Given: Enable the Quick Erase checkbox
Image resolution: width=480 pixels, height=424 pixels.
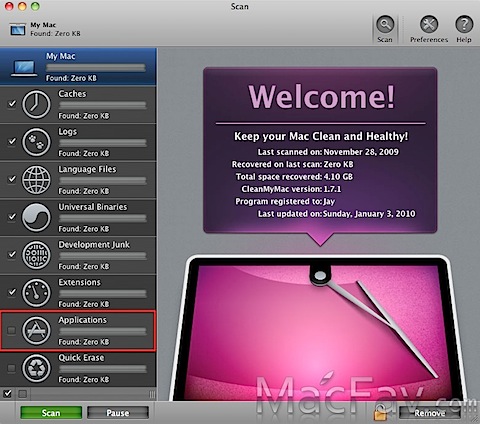Looking at the screenshot, I should (x=12, y=368).
